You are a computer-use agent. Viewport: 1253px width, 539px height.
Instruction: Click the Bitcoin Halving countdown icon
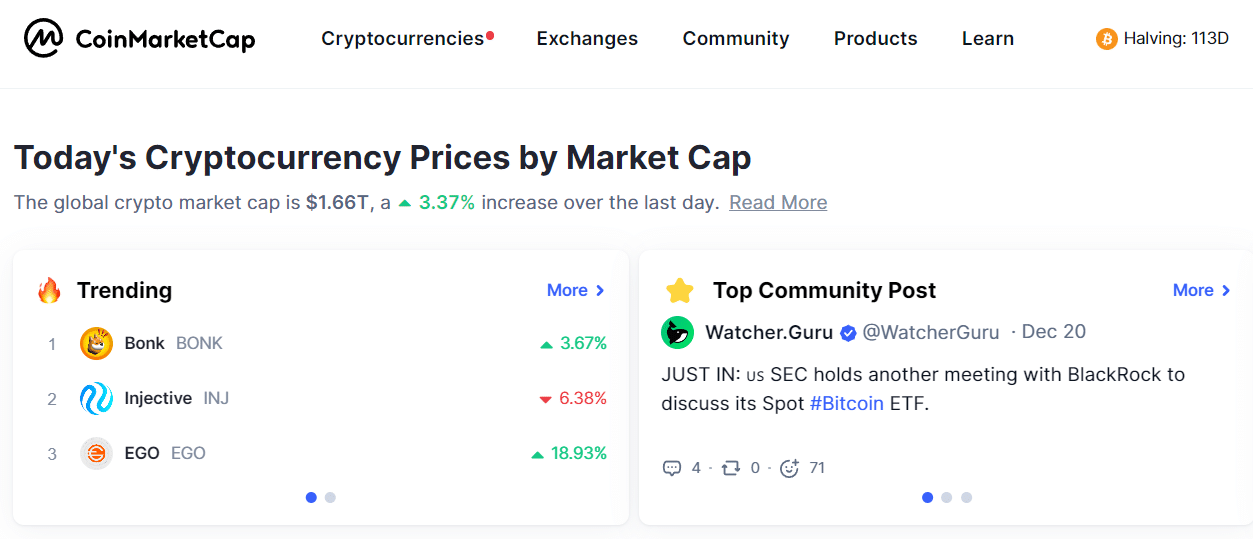point(1106,39)
